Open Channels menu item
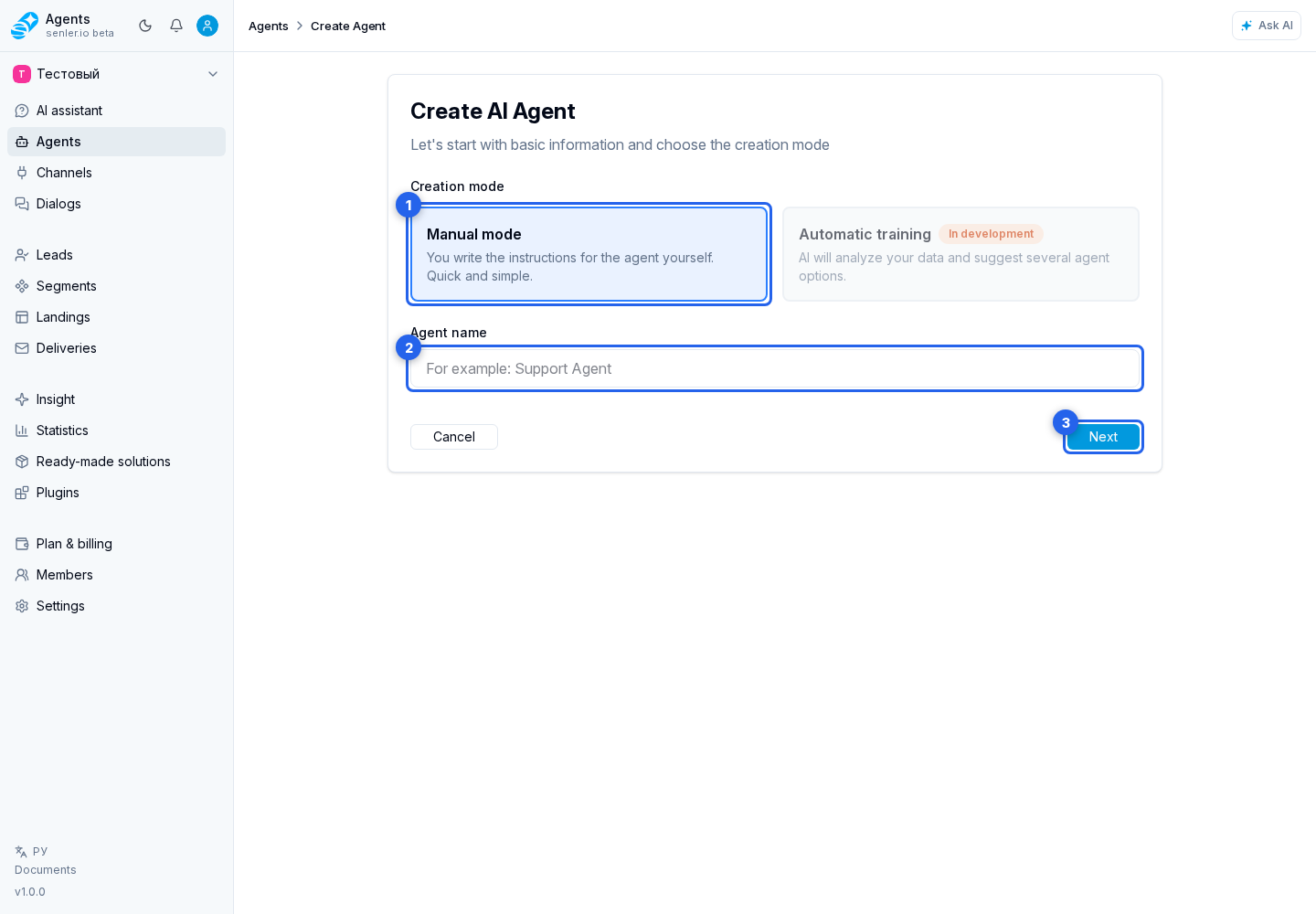Viewport: 1316px width, 914px height. pyautogui.click(x=116, y=173)
